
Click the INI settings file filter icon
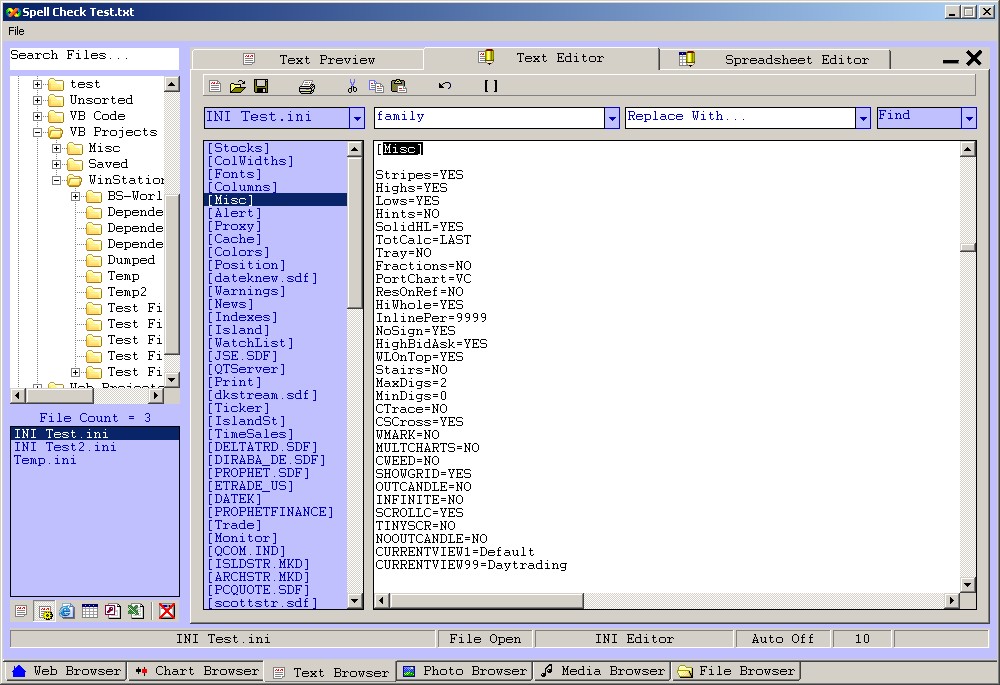tap(45, 612)
